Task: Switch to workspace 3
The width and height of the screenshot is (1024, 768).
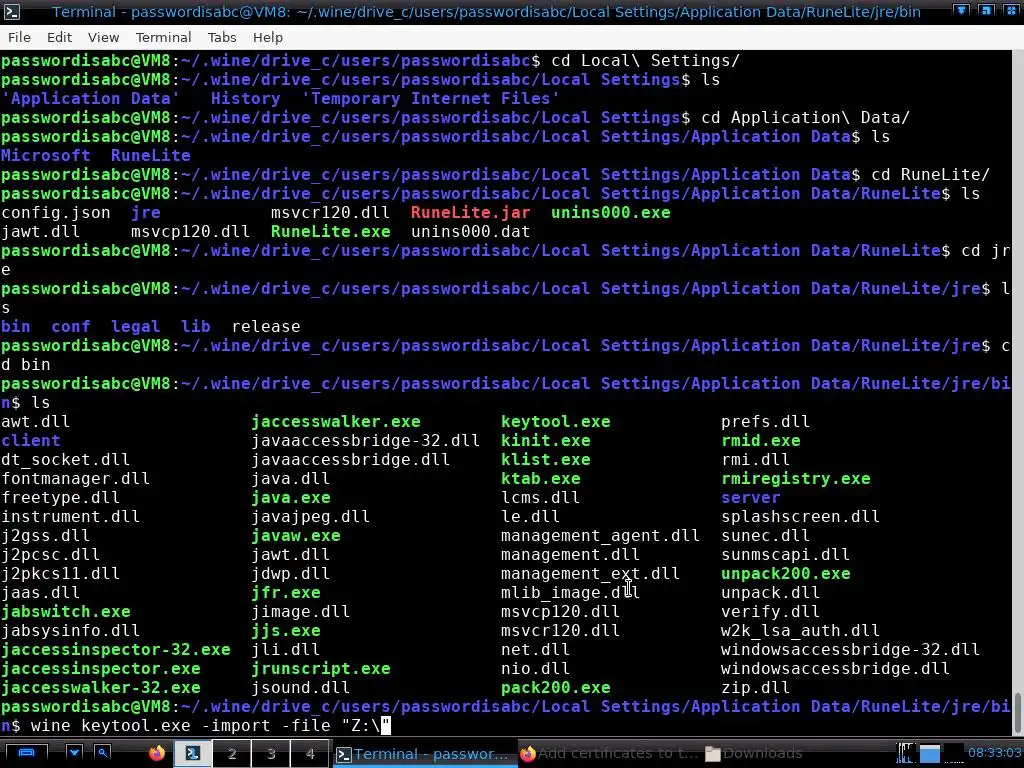Action: click(271, 753)
